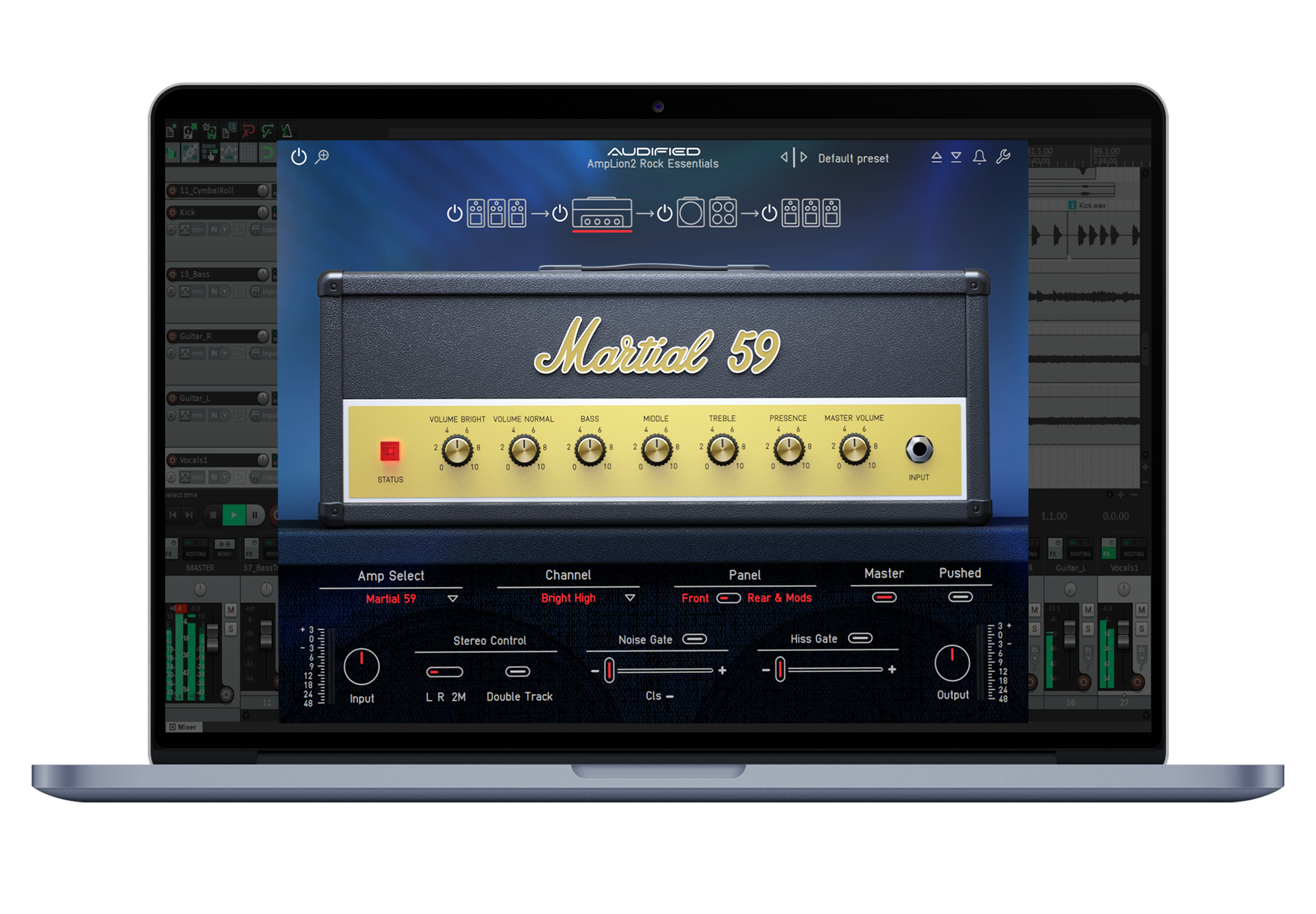Select the third post-effect pedal slot
Screen dimensions: 1316x914
(831, 213)
